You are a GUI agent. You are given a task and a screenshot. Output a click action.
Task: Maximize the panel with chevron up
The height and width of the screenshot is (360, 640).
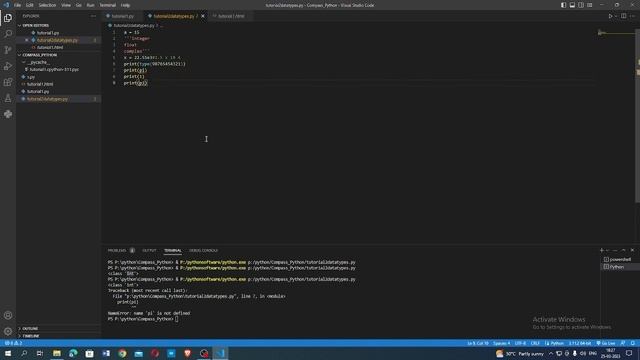point(623,250)
